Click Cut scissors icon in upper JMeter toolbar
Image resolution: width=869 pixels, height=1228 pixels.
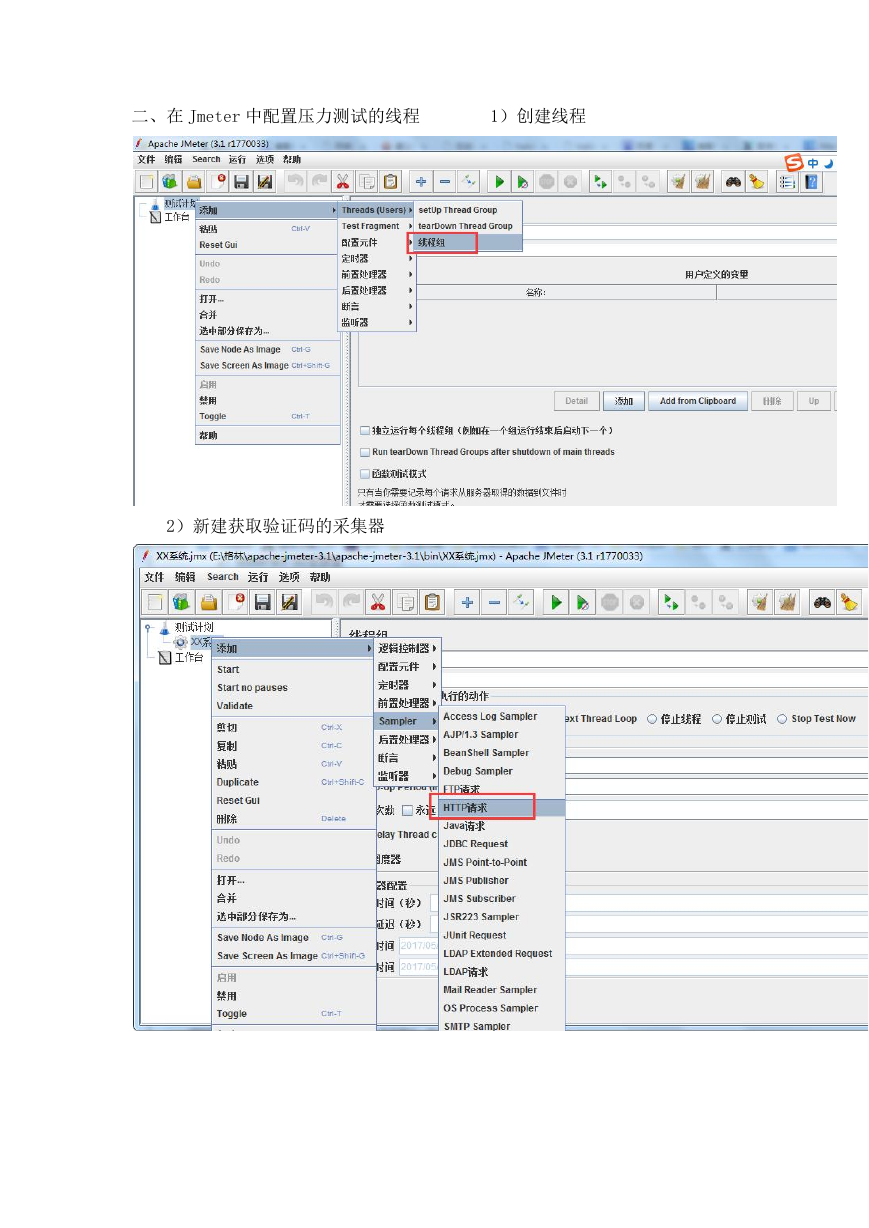pyautogui.click(x=343, y=181)
